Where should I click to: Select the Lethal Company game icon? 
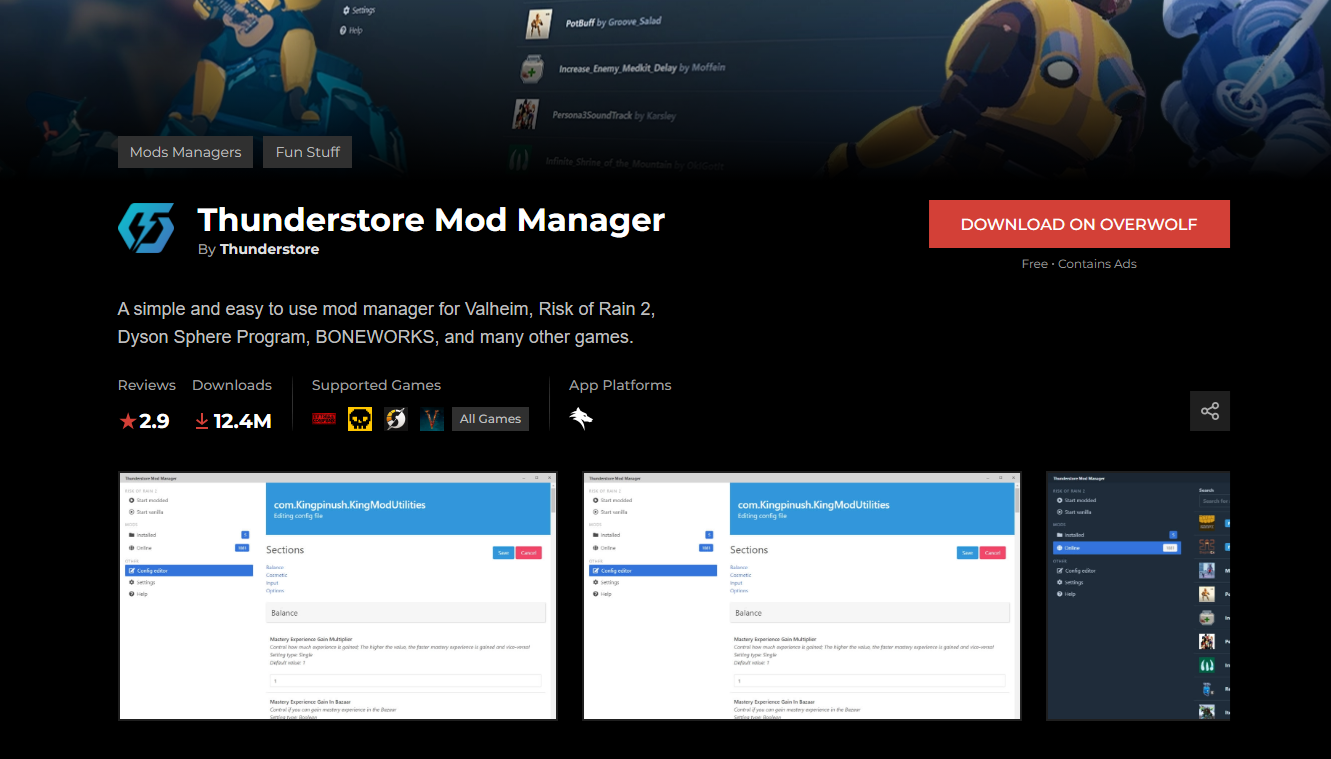(324, 419)
